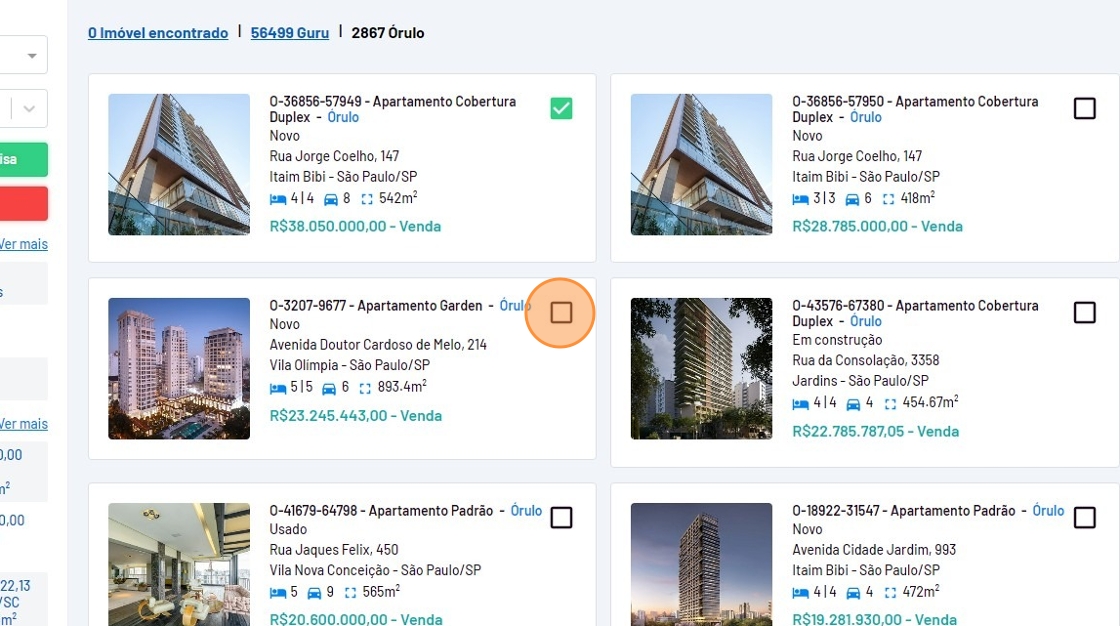This screenshot has height=626, width=1120.
Task: Select the Apartamento Garden O-3207-9677 checkbox
Action: pyautogui.click(x=561, y=313)
